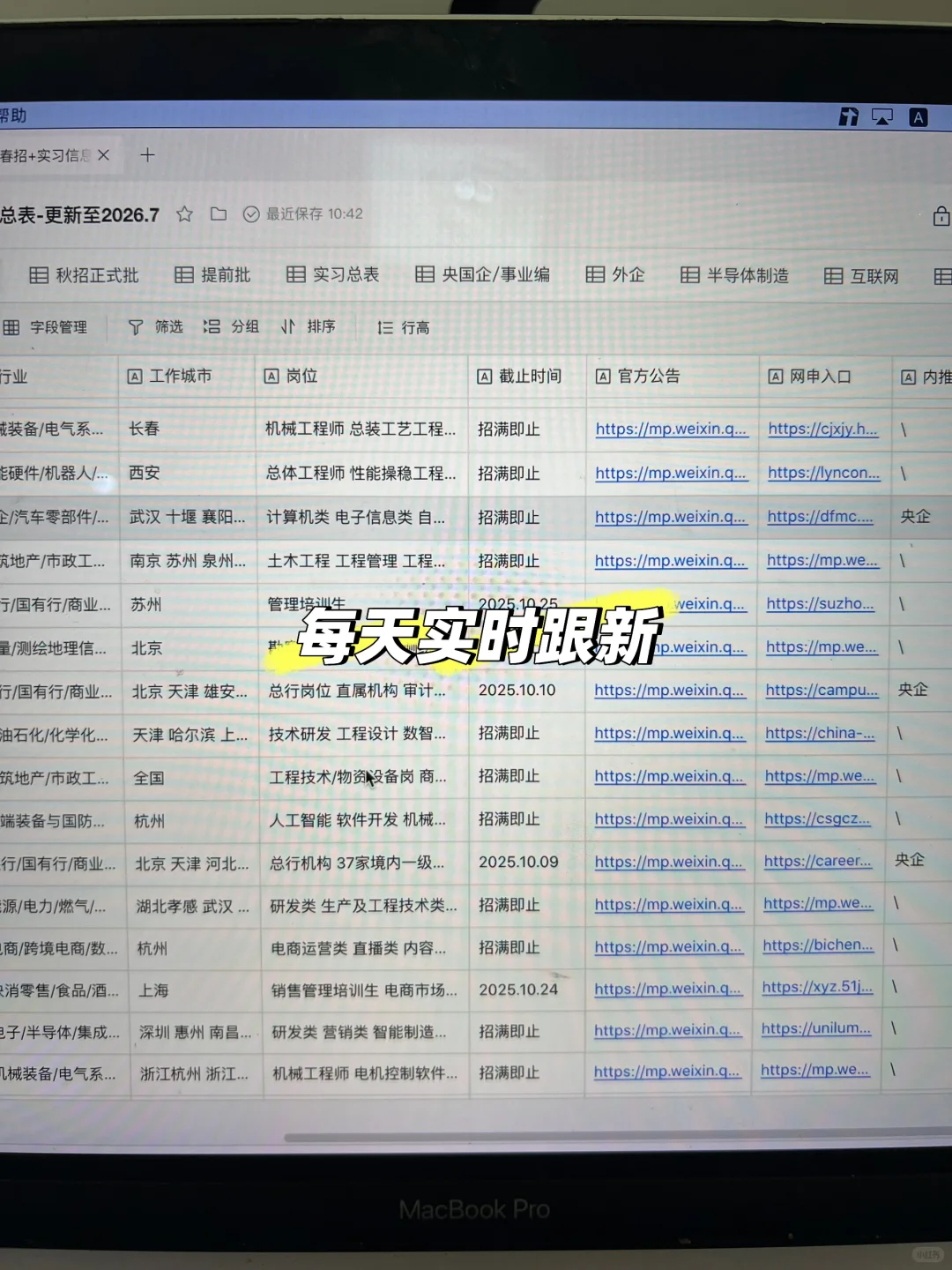Screen dimensions: 952x1270
Task: Open https://career... application link
Action: coord(817,861)
